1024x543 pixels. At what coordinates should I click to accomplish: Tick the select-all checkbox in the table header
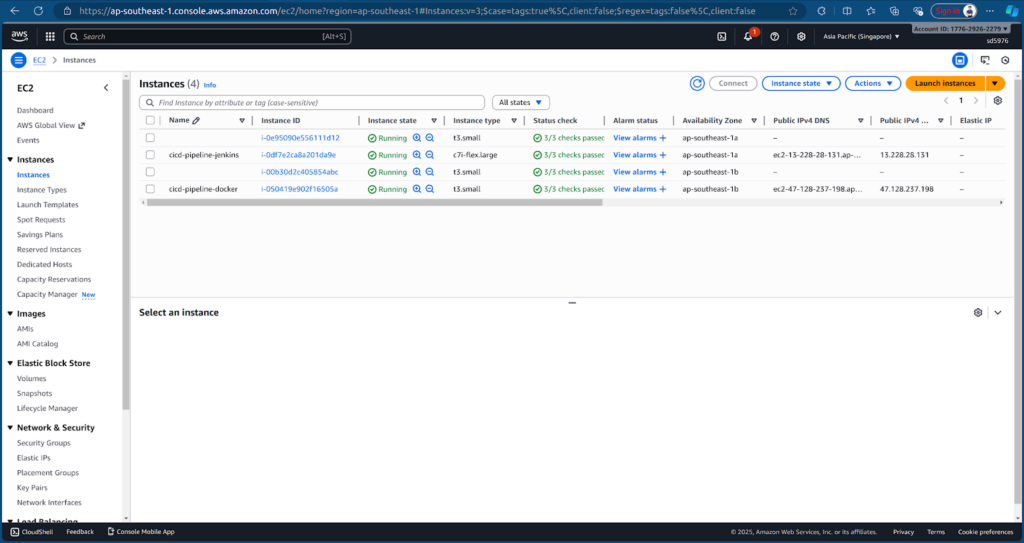click(x=150, y=120)
